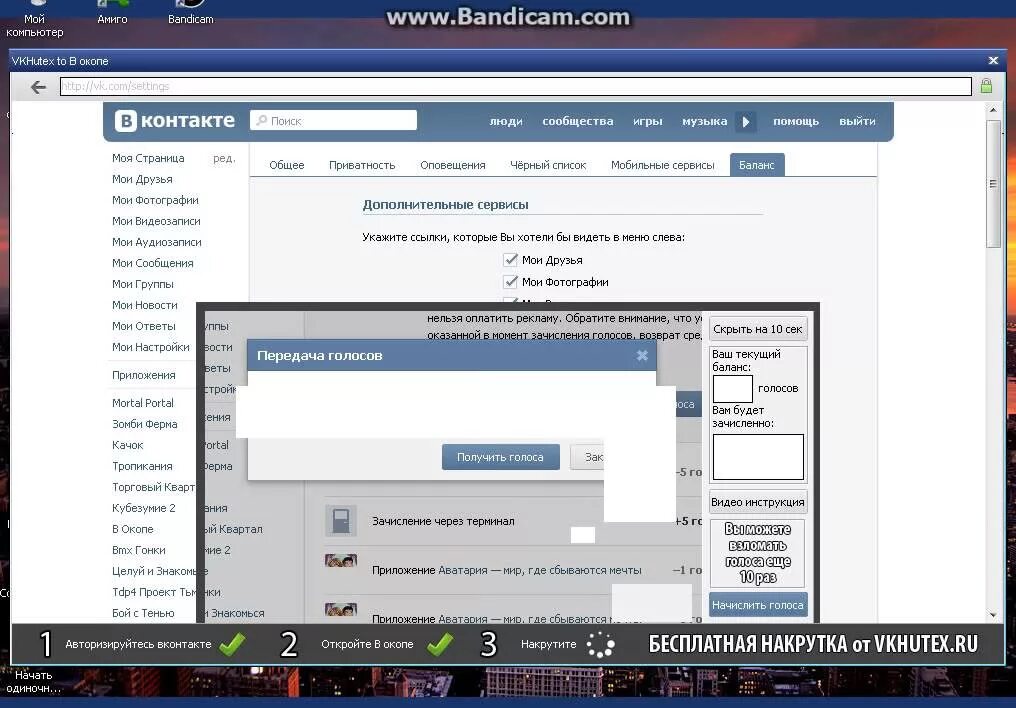
Task: Click the Аватария — мир, где сбываются мечты link
Action: coord(540,570)
